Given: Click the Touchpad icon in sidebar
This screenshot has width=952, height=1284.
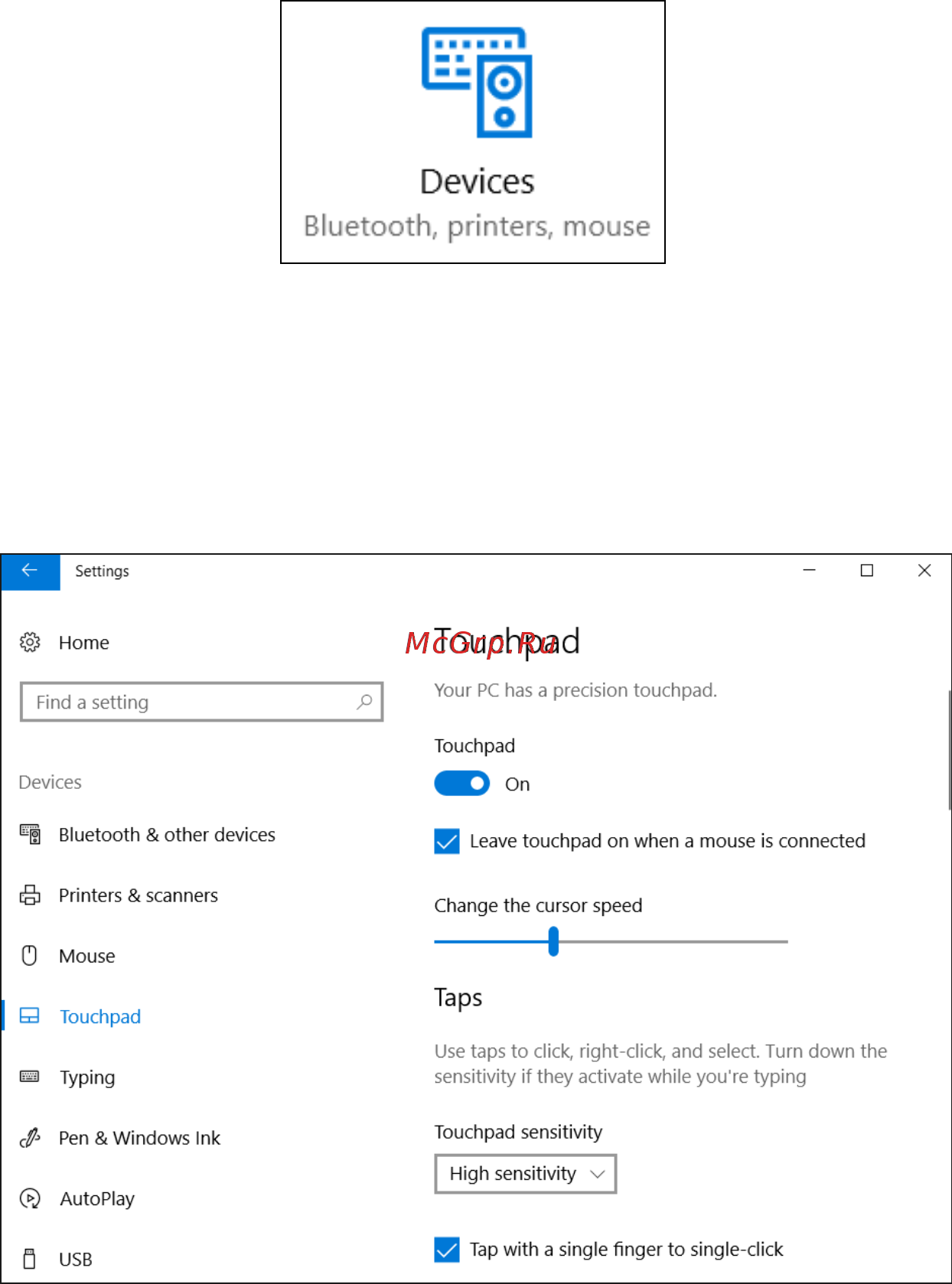Looking at the screenshot, I should (30, 1015).
